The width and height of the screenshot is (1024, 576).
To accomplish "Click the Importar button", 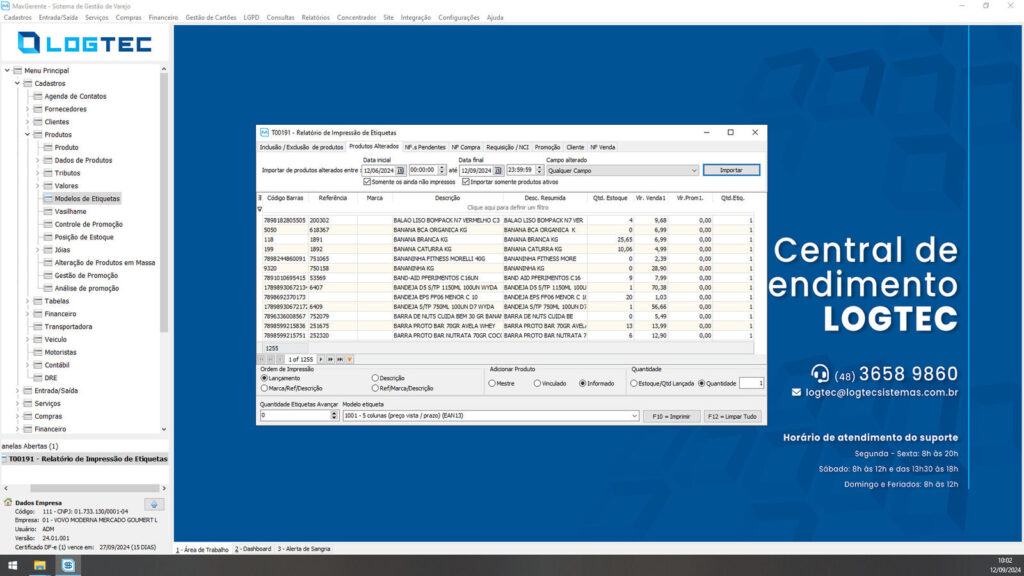I will 731,170.
